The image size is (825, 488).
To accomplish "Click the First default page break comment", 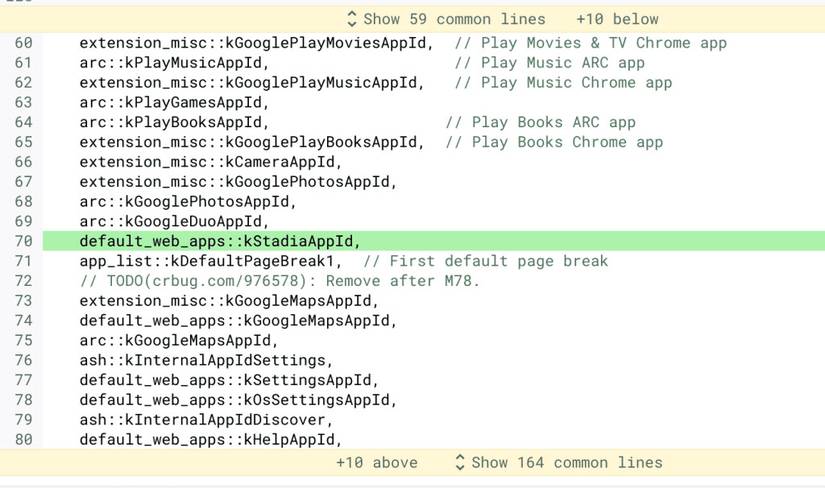I will [486, 261].
